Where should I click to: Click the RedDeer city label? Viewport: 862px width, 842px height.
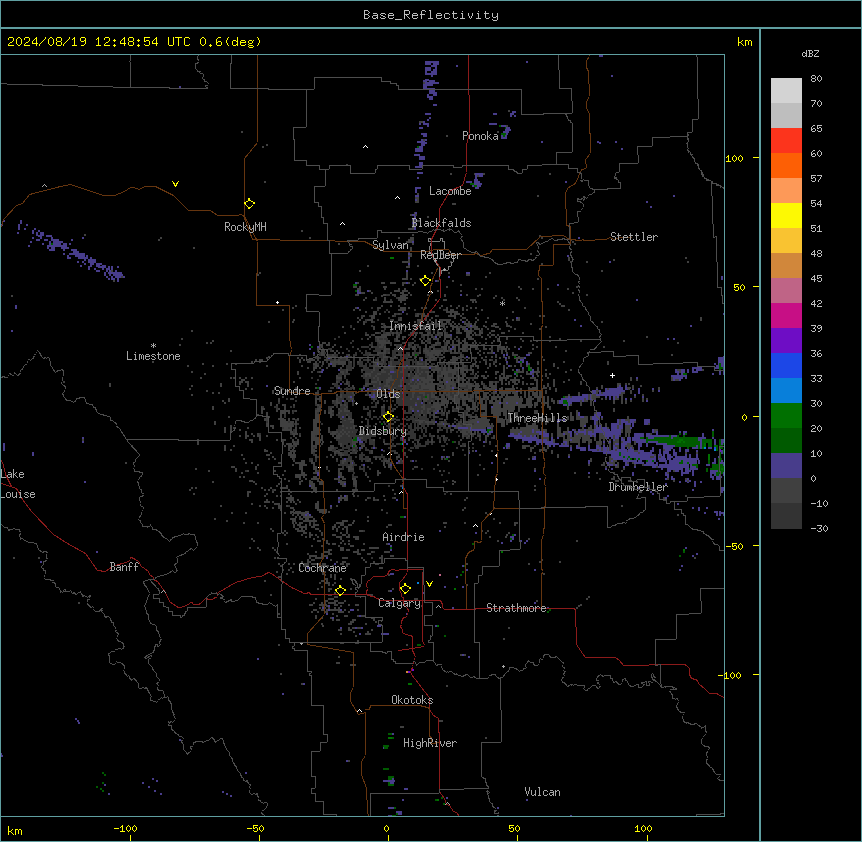[x=440, y=255]
